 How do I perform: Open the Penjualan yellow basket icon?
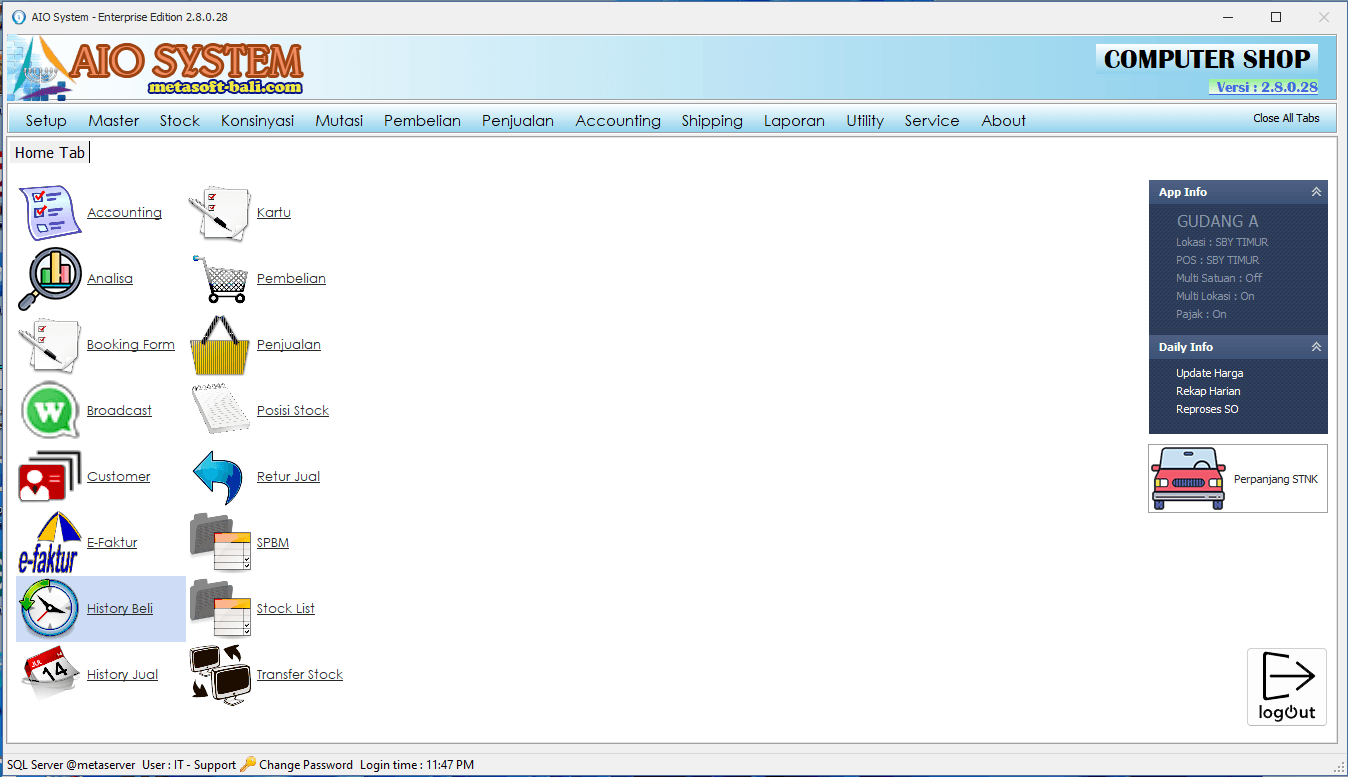(x=220, y=344)
